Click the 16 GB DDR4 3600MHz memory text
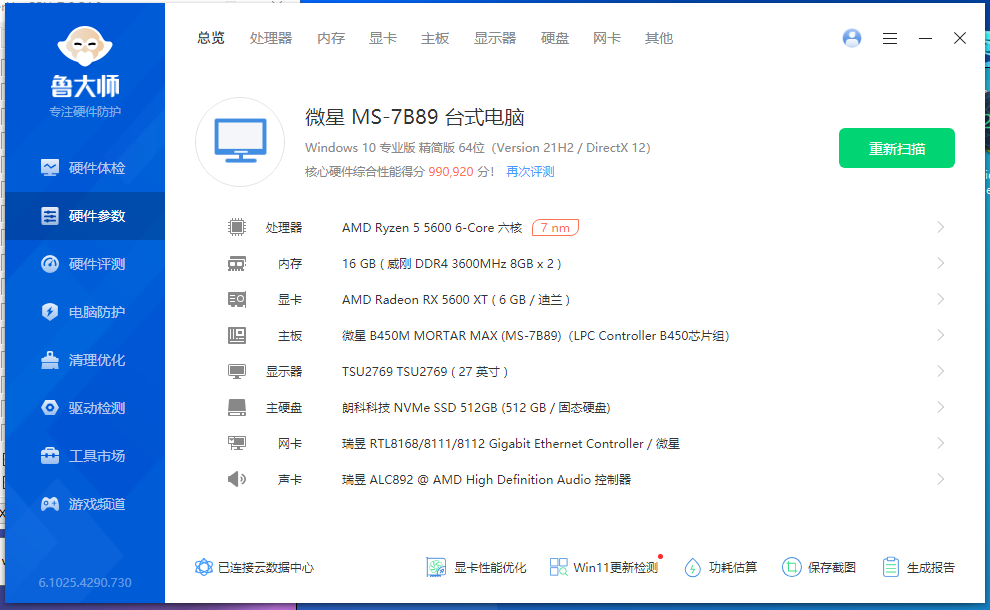990x610 pixels. pyautogui.click(x=451, y=263)
